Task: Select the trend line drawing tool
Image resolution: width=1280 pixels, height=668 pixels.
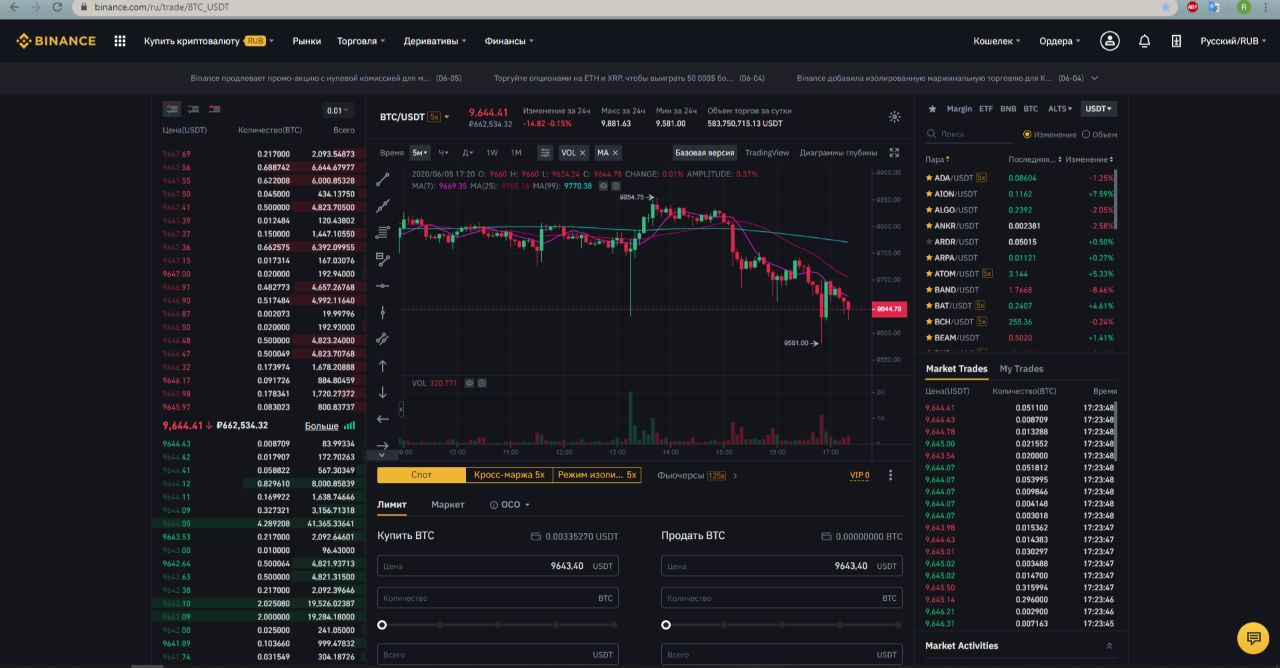Action: pyautogui.click(x=382, y=180)
